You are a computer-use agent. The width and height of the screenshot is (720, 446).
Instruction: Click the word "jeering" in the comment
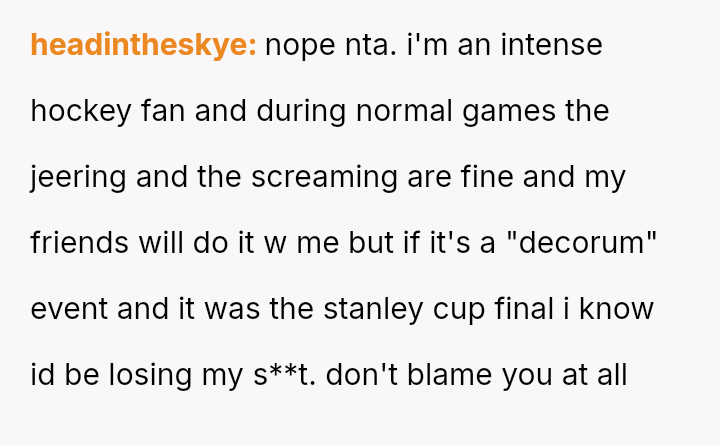78,177
